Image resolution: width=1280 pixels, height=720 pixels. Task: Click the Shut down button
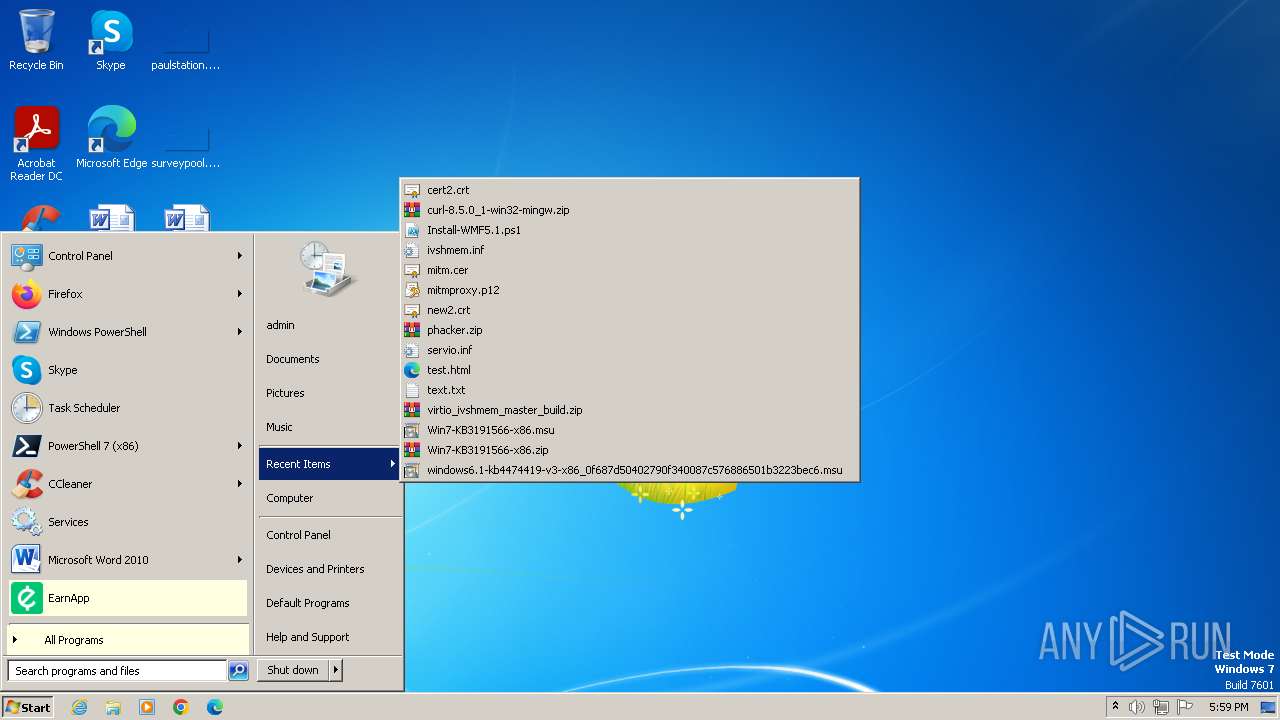pos(293,670)
